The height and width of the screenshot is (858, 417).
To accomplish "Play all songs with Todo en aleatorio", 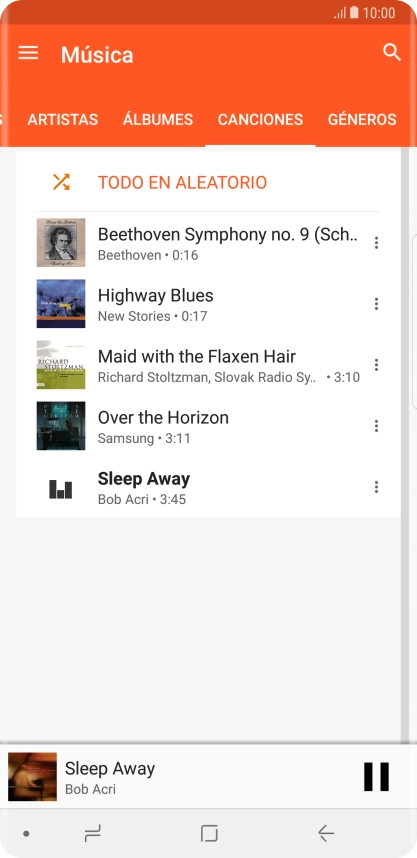I will point(182,182).
